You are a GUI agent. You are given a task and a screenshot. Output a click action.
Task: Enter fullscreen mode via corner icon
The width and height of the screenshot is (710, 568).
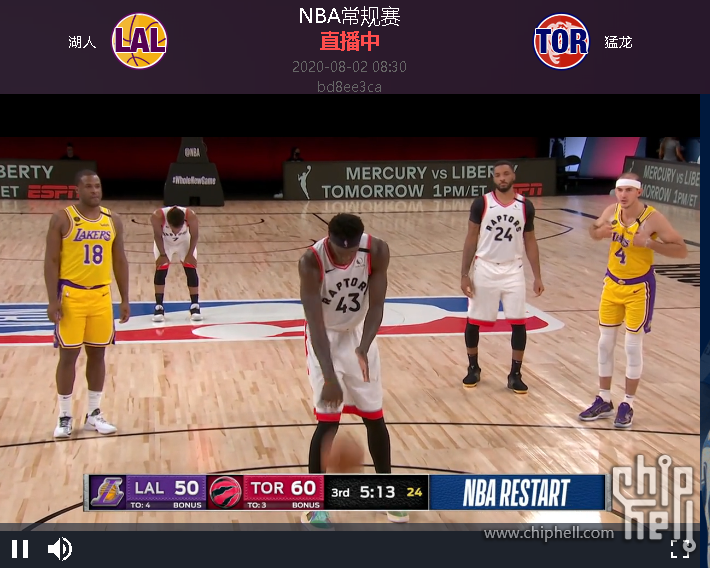(680, 549)
